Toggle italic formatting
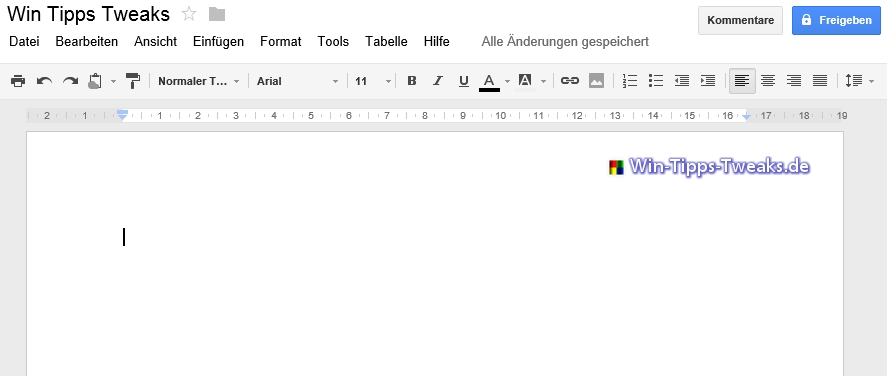The image size is (887, 376). coord(438,81)
